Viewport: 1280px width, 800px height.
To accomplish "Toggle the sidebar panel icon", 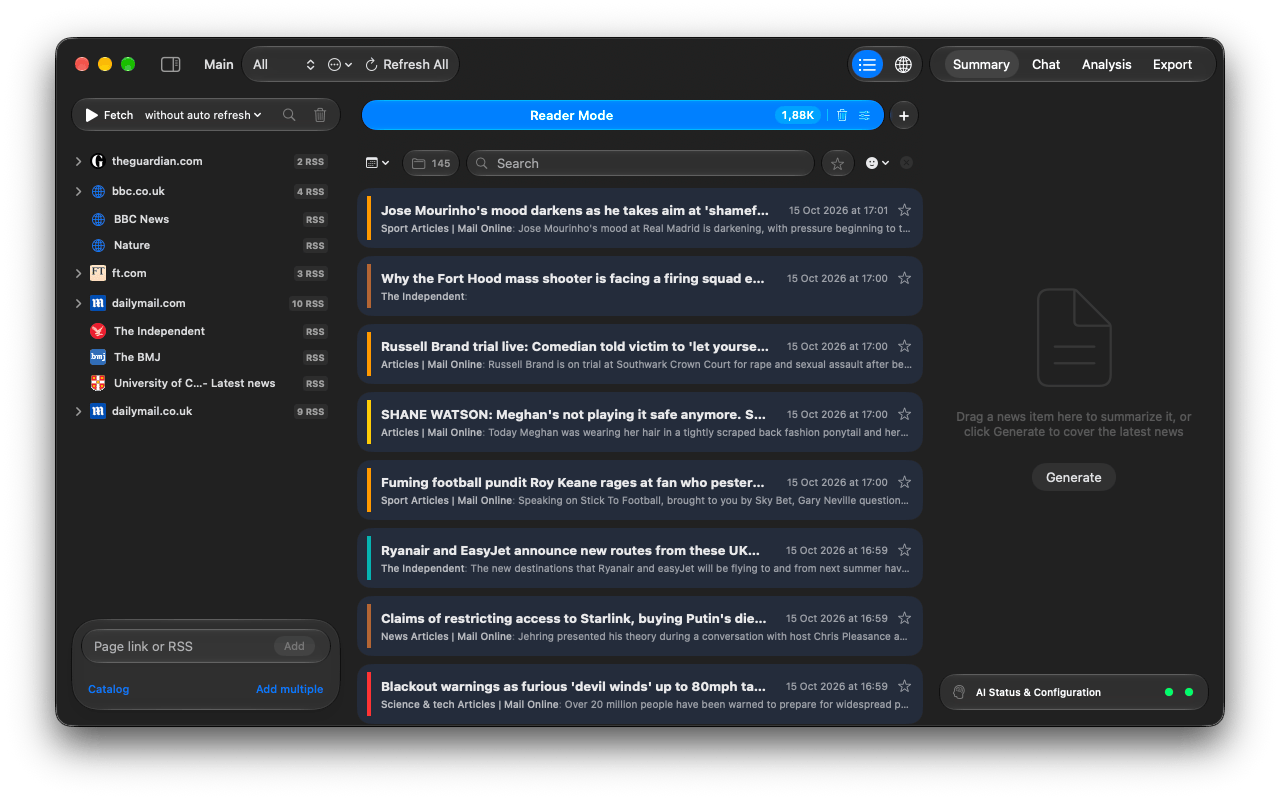I will 171,64.
